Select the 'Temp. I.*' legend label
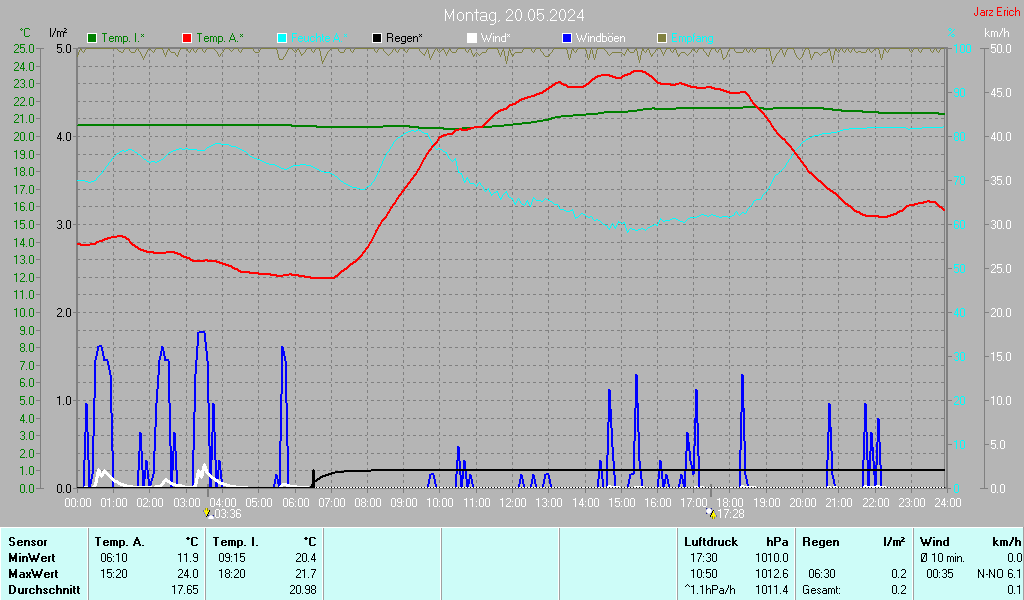 coord(123,39)
